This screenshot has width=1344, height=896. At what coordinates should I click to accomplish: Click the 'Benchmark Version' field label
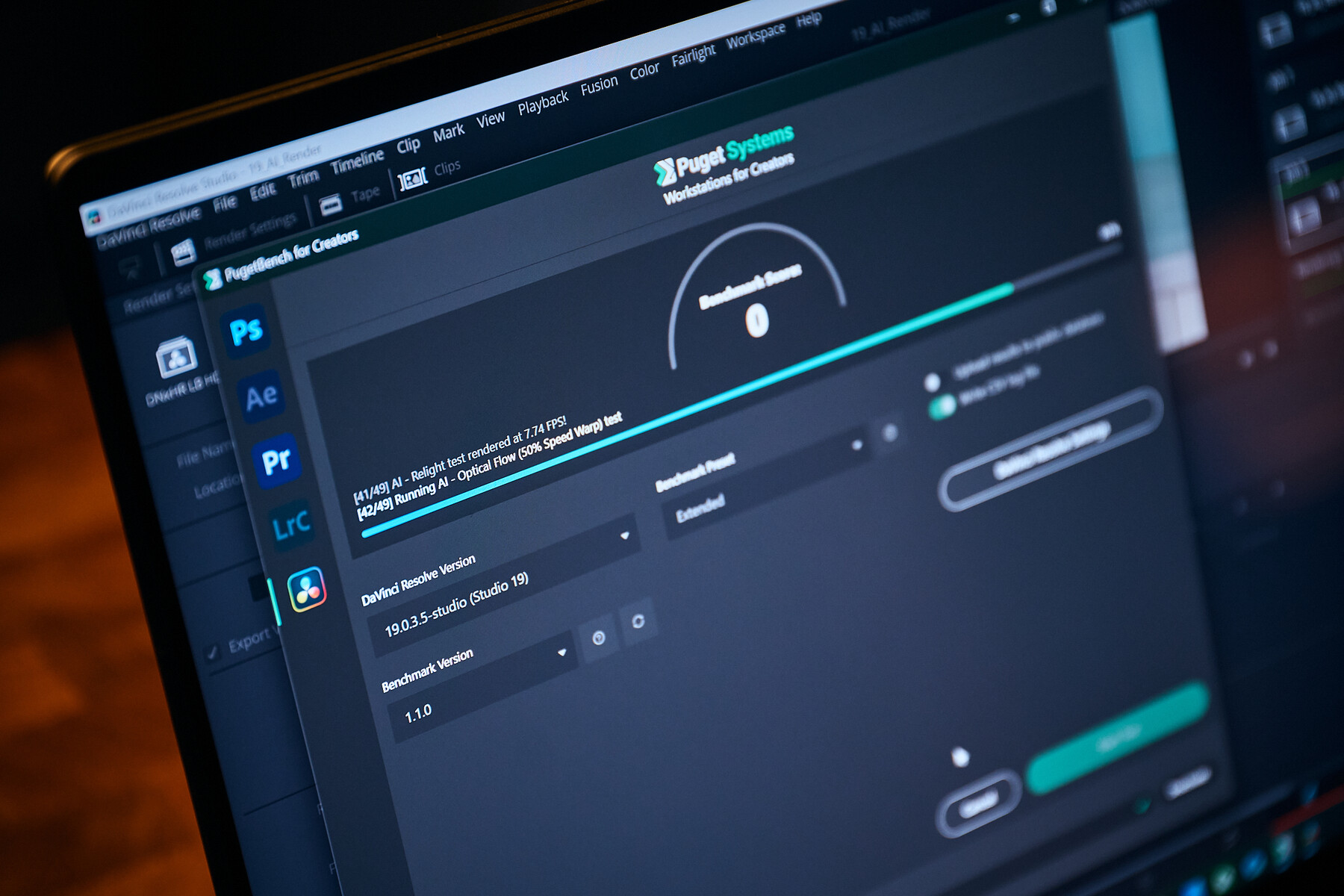pyautogui.click(x=427, y=671)
